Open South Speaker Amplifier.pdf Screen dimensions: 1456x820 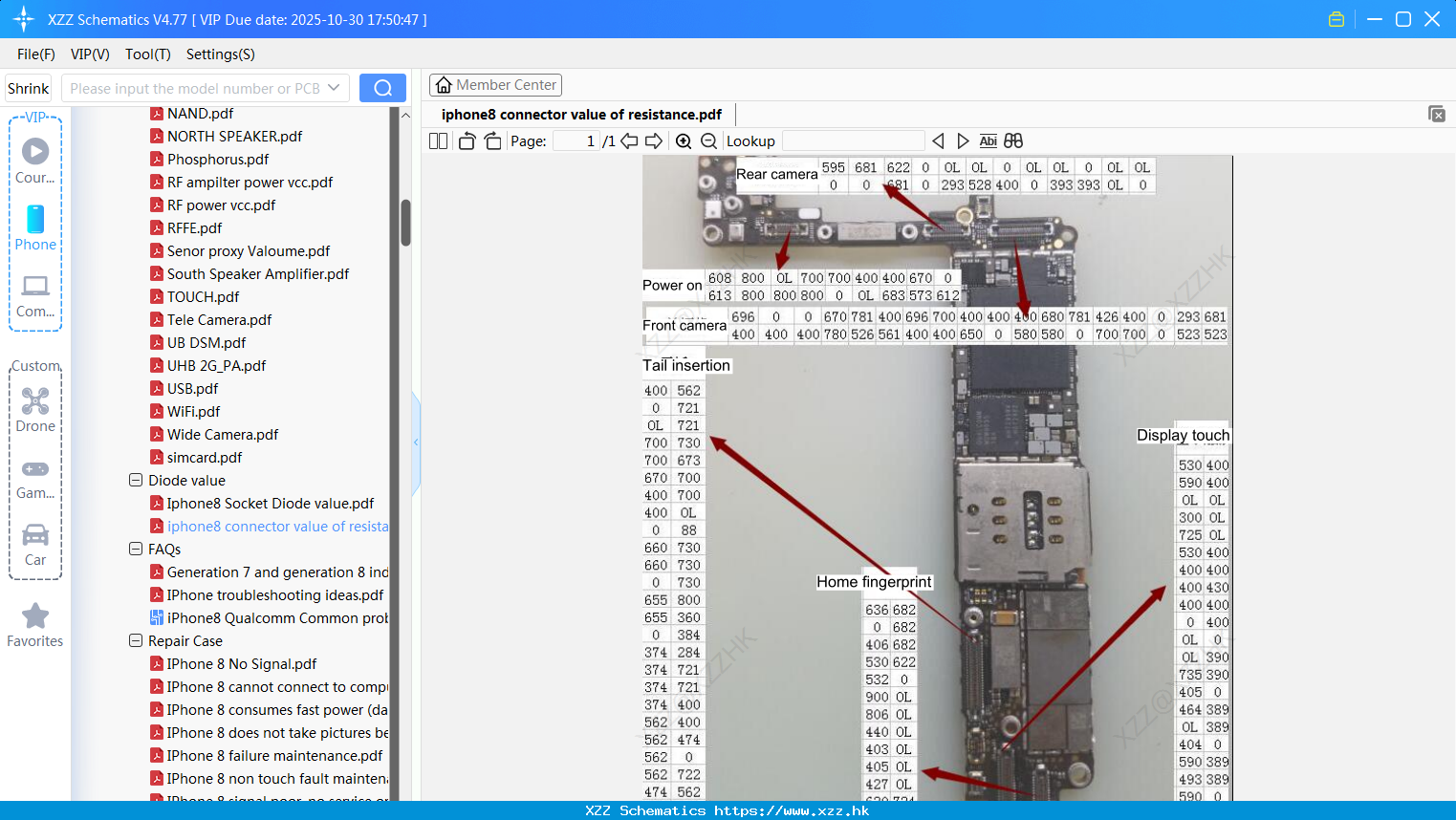click(258, 273)
